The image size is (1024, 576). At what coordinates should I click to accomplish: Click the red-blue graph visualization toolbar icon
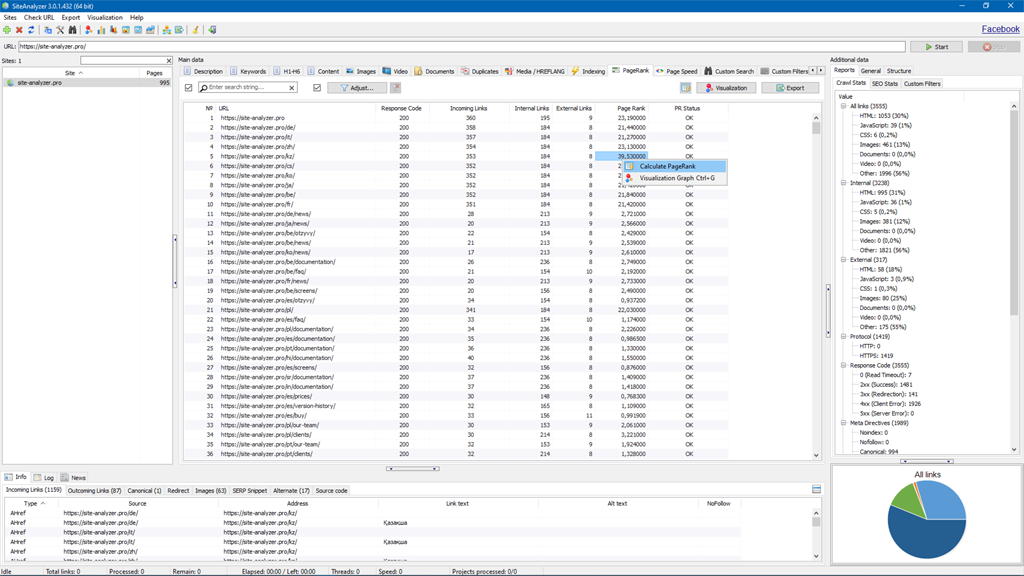[89, 30]
